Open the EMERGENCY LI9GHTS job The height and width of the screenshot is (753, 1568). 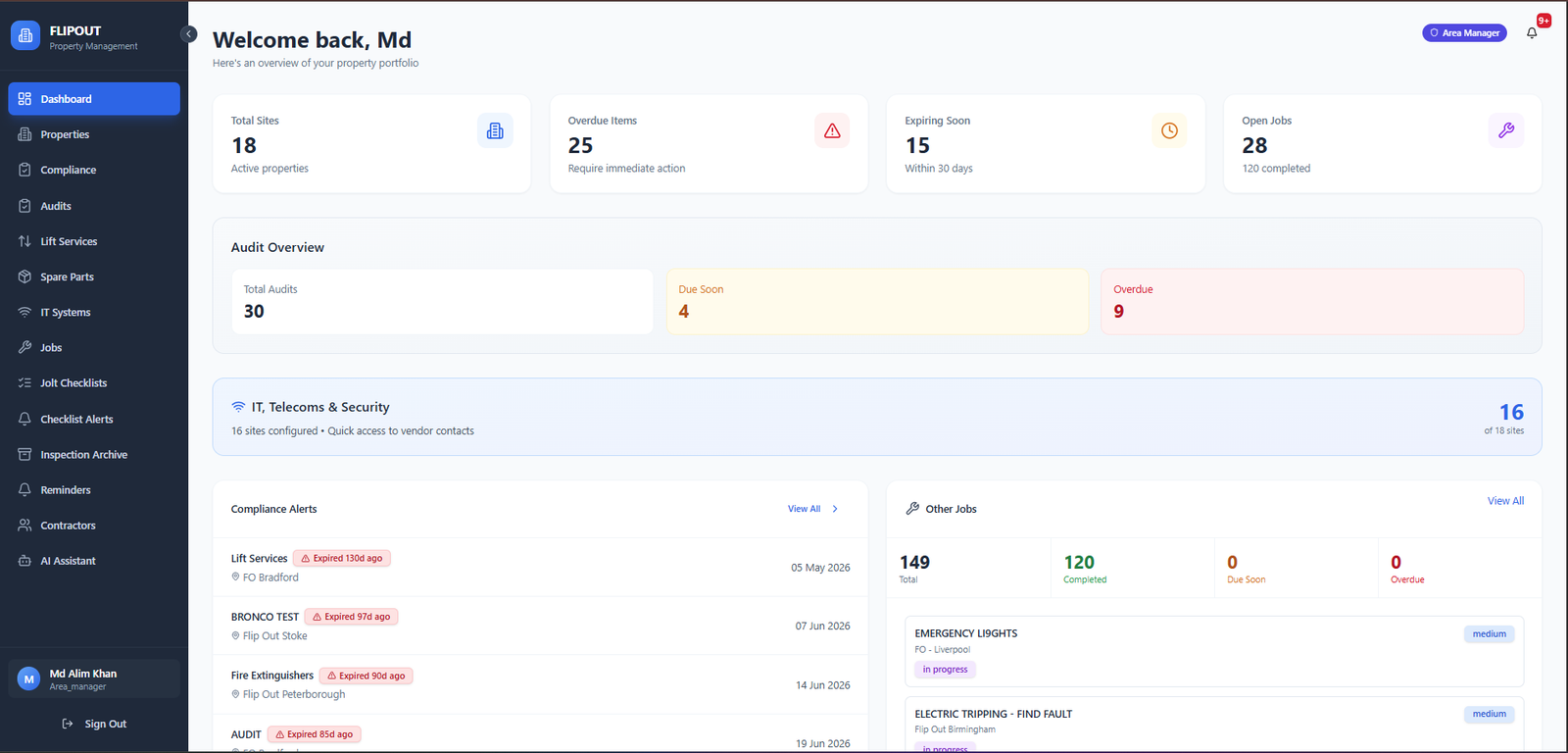(x=1214, y=652)
